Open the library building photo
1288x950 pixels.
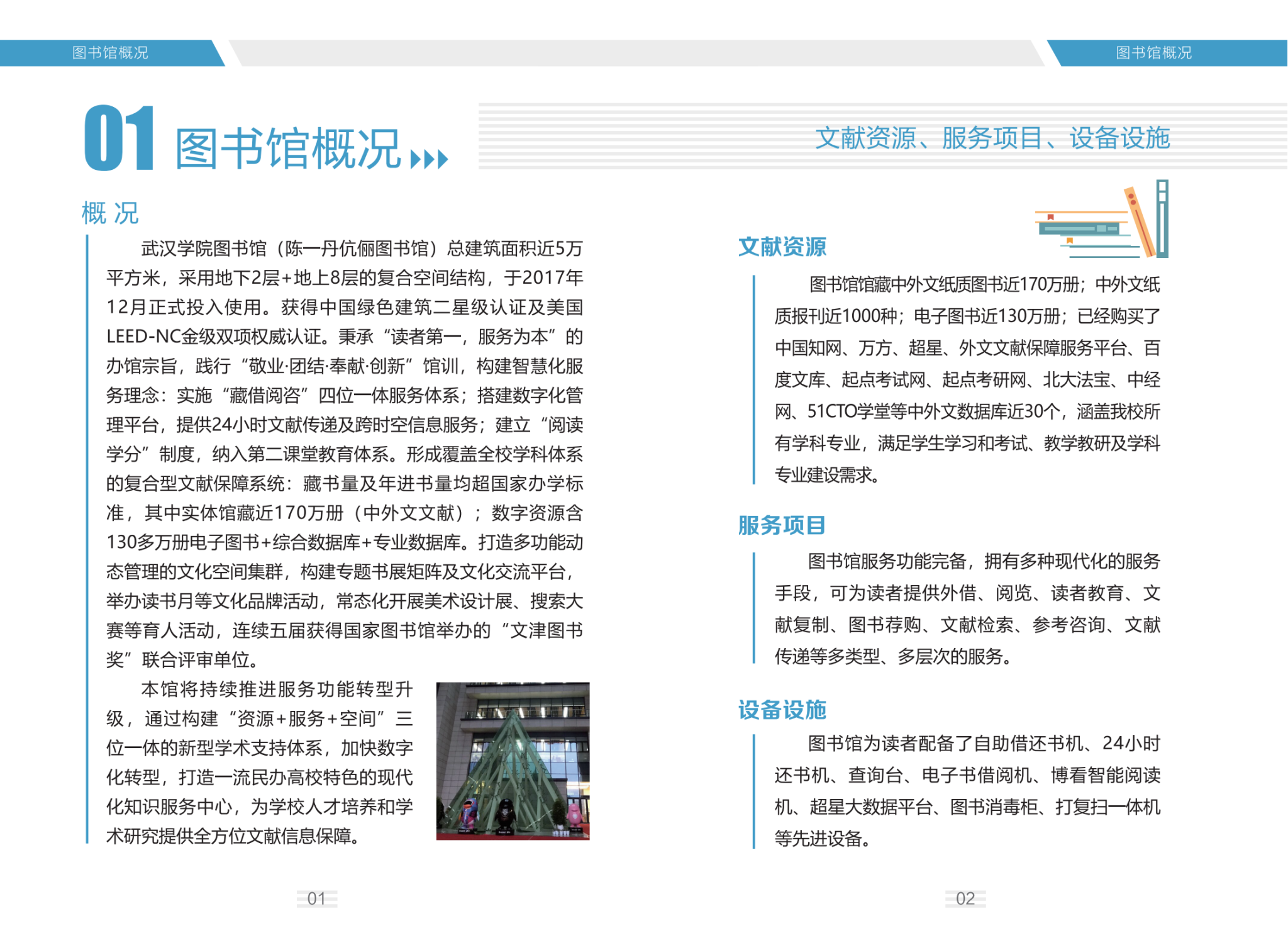coord(513,761)
